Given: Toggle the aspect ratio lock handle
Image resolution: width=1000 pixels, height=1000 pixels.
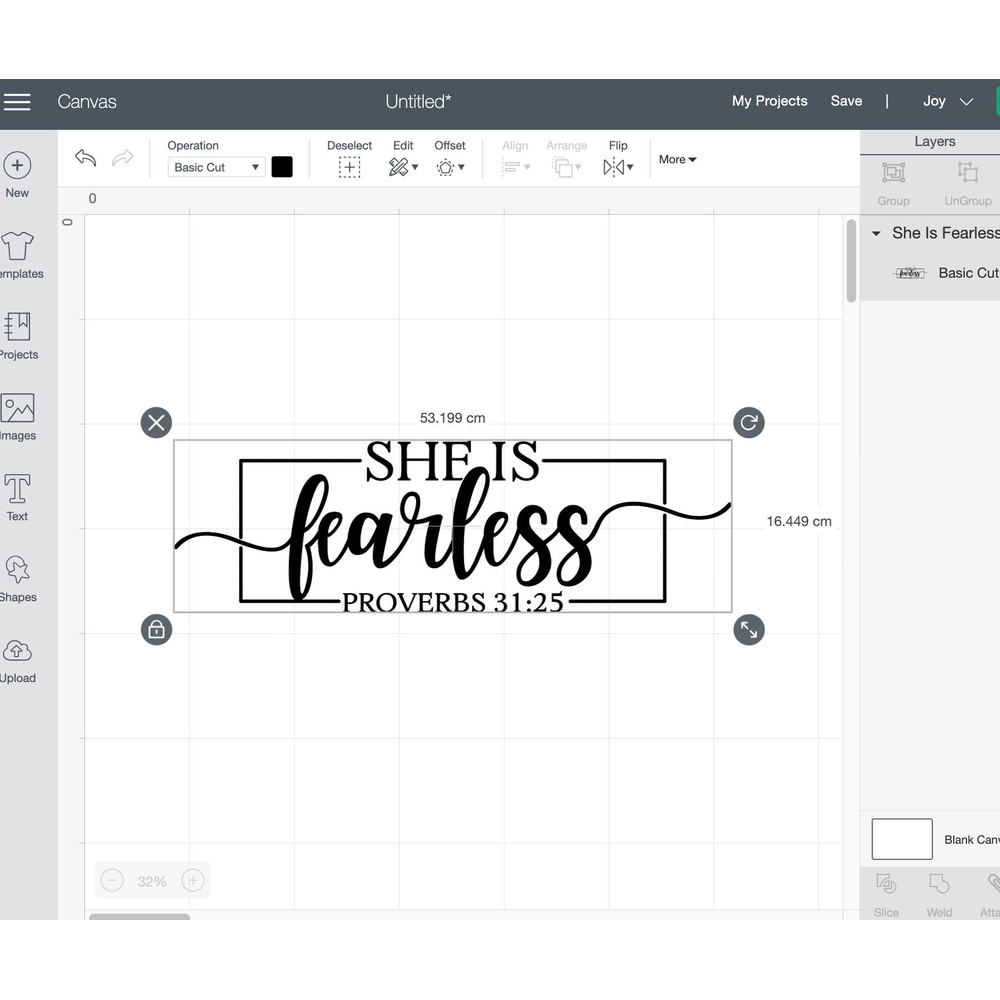Looking at the screenshot, I should tap(156, 629).
